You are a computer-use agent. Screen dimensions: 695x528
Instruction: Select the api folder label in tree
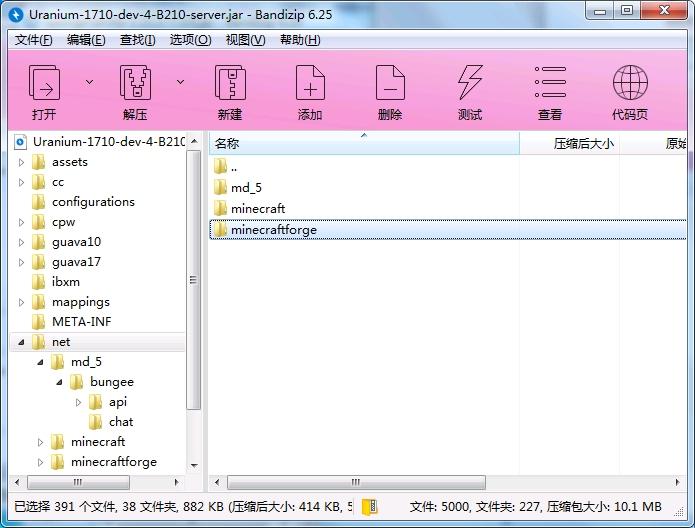point(117,402)
